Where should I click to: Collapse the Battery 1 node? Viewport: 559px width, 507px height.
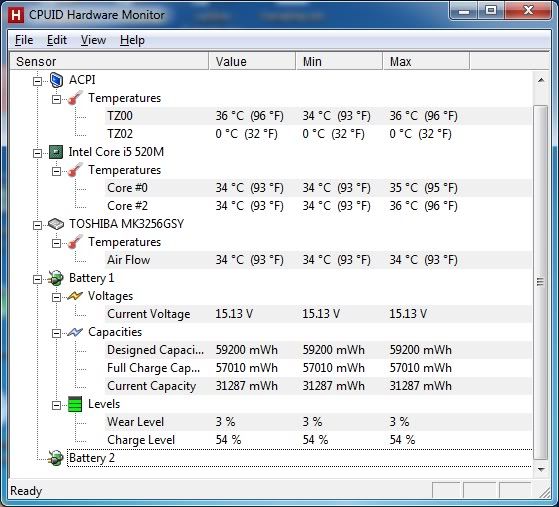(x=37, y=279)
